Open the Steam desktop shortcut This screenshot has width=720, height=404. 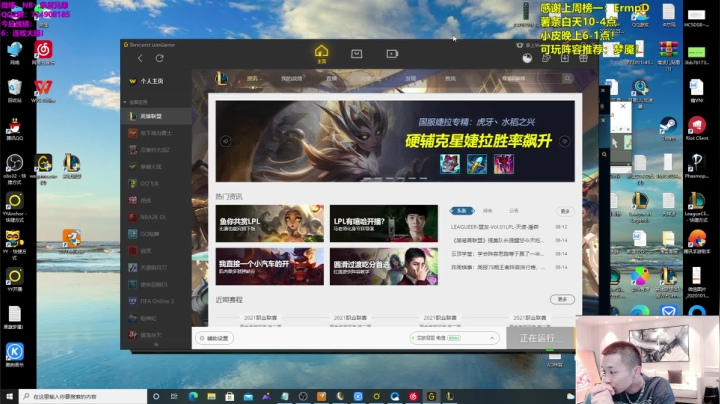coord(668,129)
